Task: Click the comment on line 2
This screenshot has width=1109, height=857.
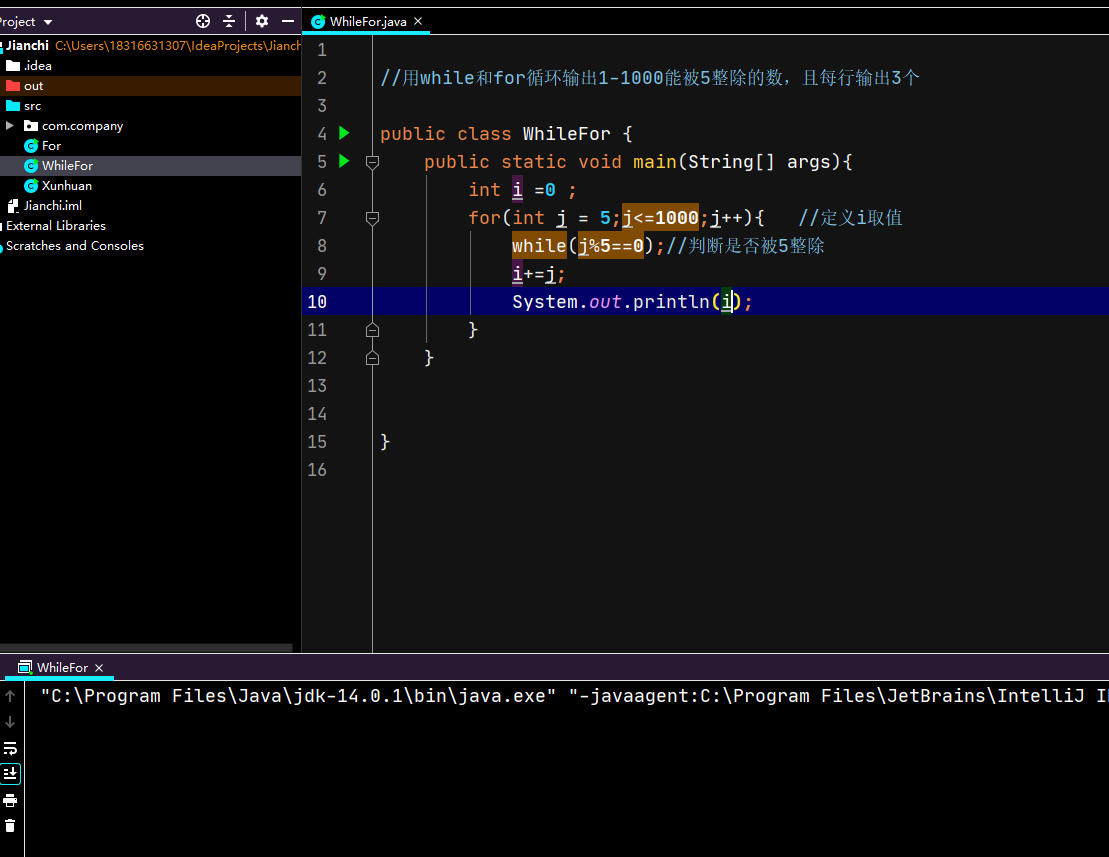Action: point(649,78)
